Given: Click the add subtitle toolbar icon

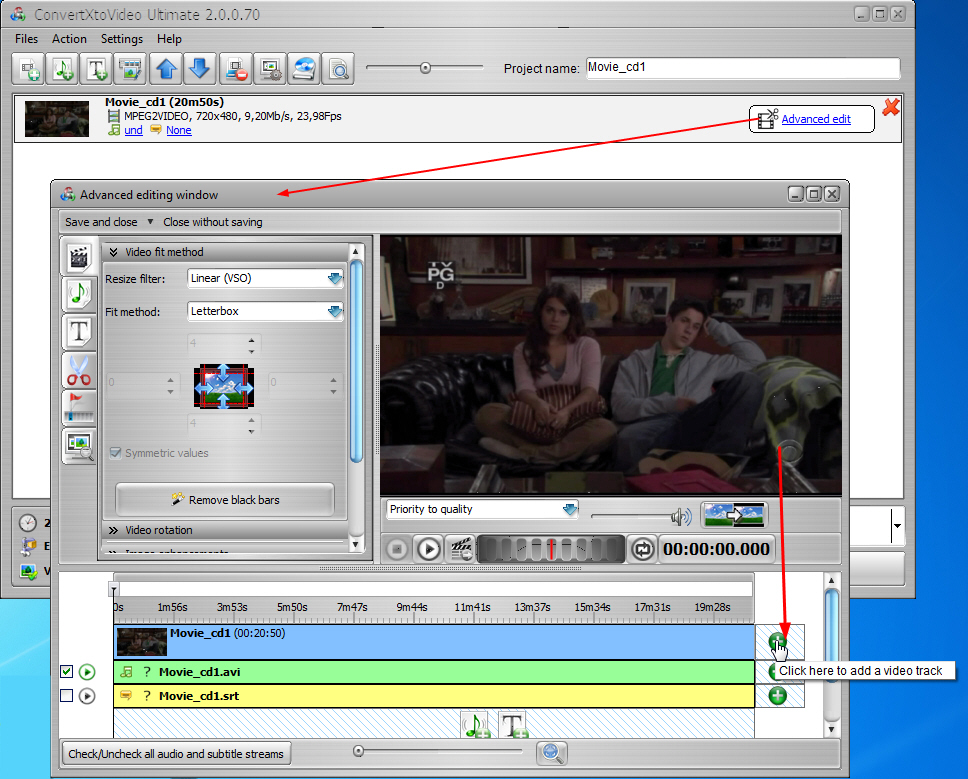Looking at the screenshot, I should [96, 69].
